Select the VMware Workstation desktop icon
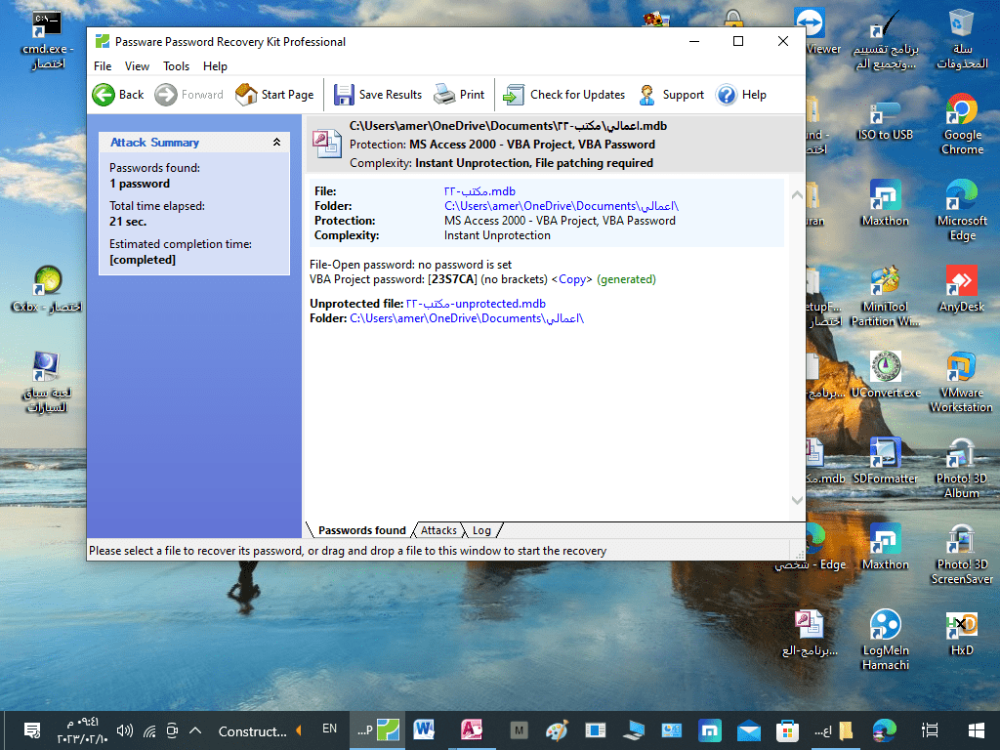Screen dimensions: 1000x750 click(x=960, y=382)
